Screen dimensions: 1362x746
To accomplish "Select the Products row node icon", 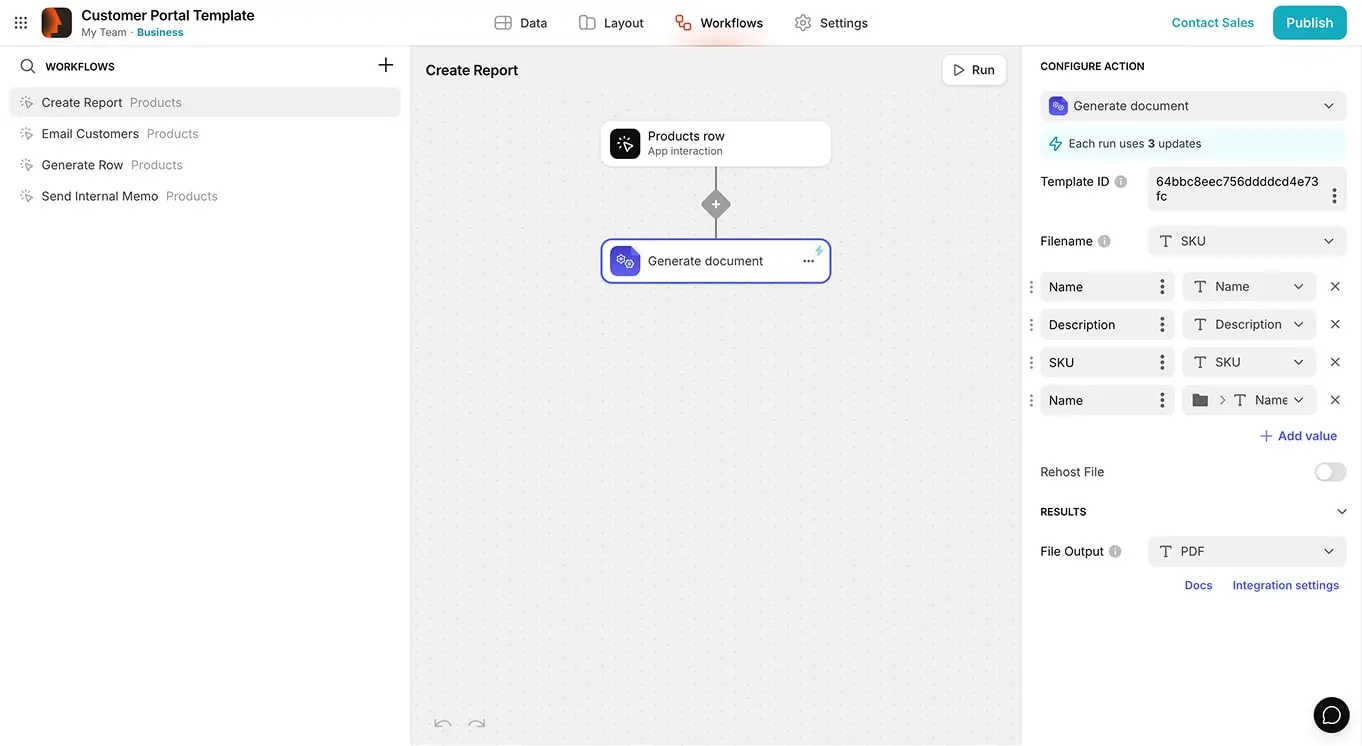I will coord(625,143).
